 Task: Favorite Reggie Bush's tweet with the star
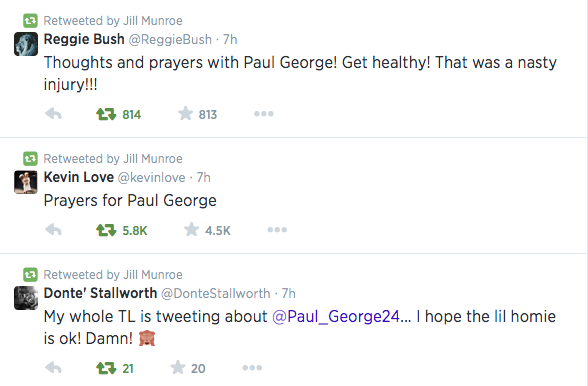tap(185, 113)
